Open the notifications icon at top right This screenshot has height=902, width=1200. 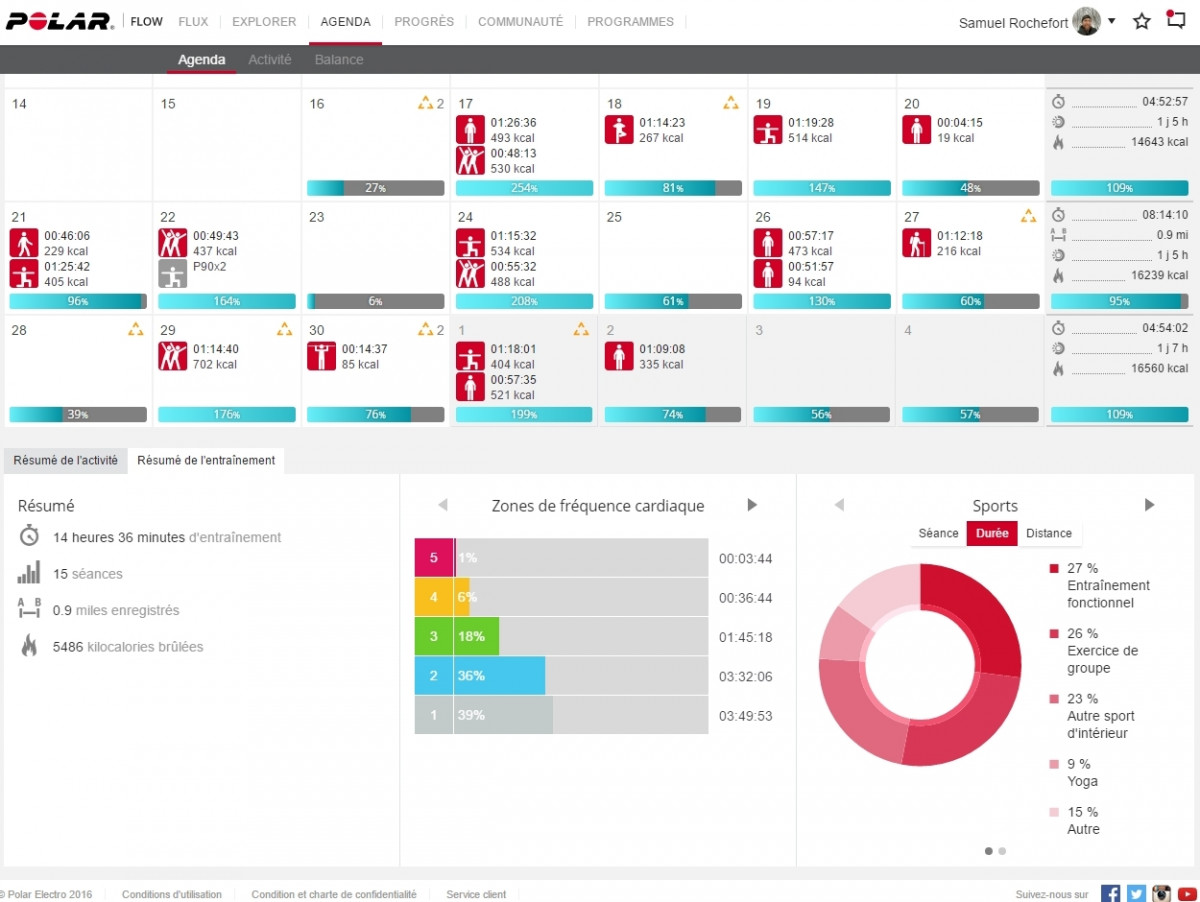coord(1176,21)
